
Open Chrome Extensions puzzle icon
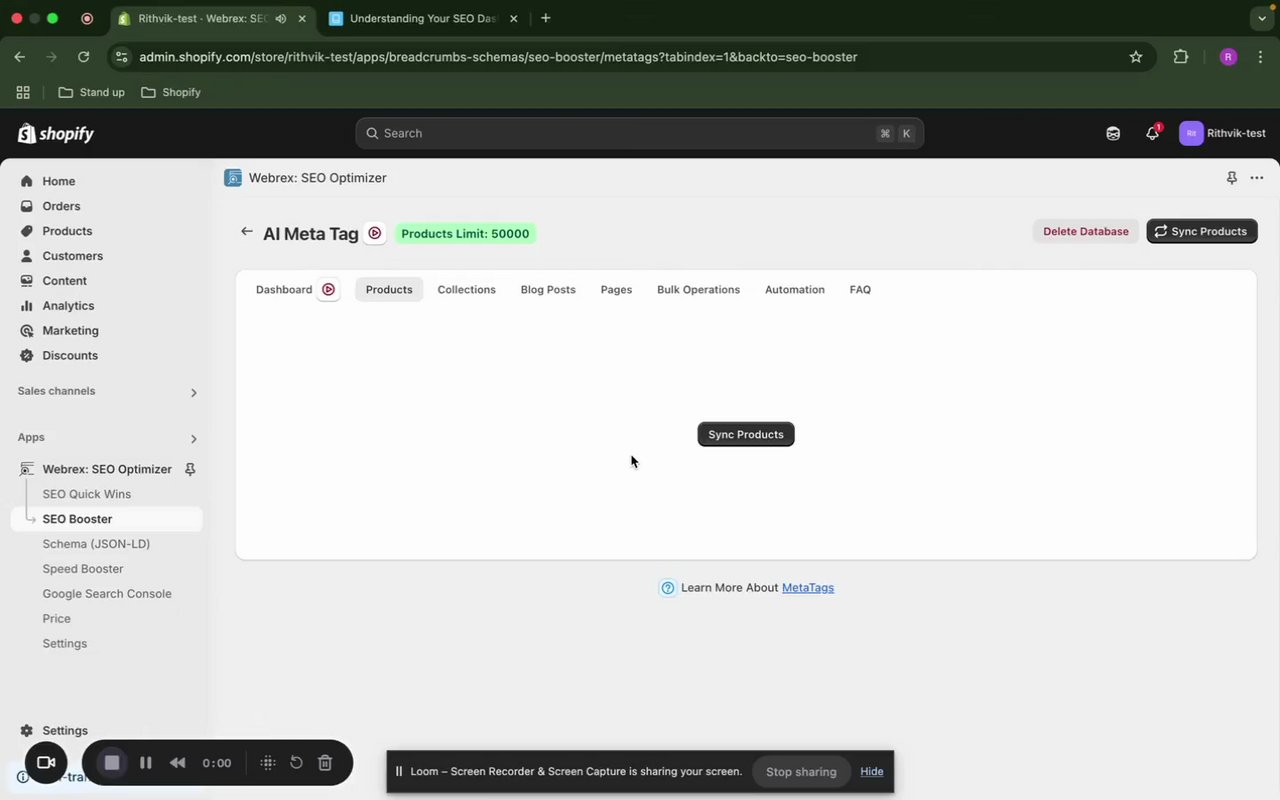(x=1181, y=57)
